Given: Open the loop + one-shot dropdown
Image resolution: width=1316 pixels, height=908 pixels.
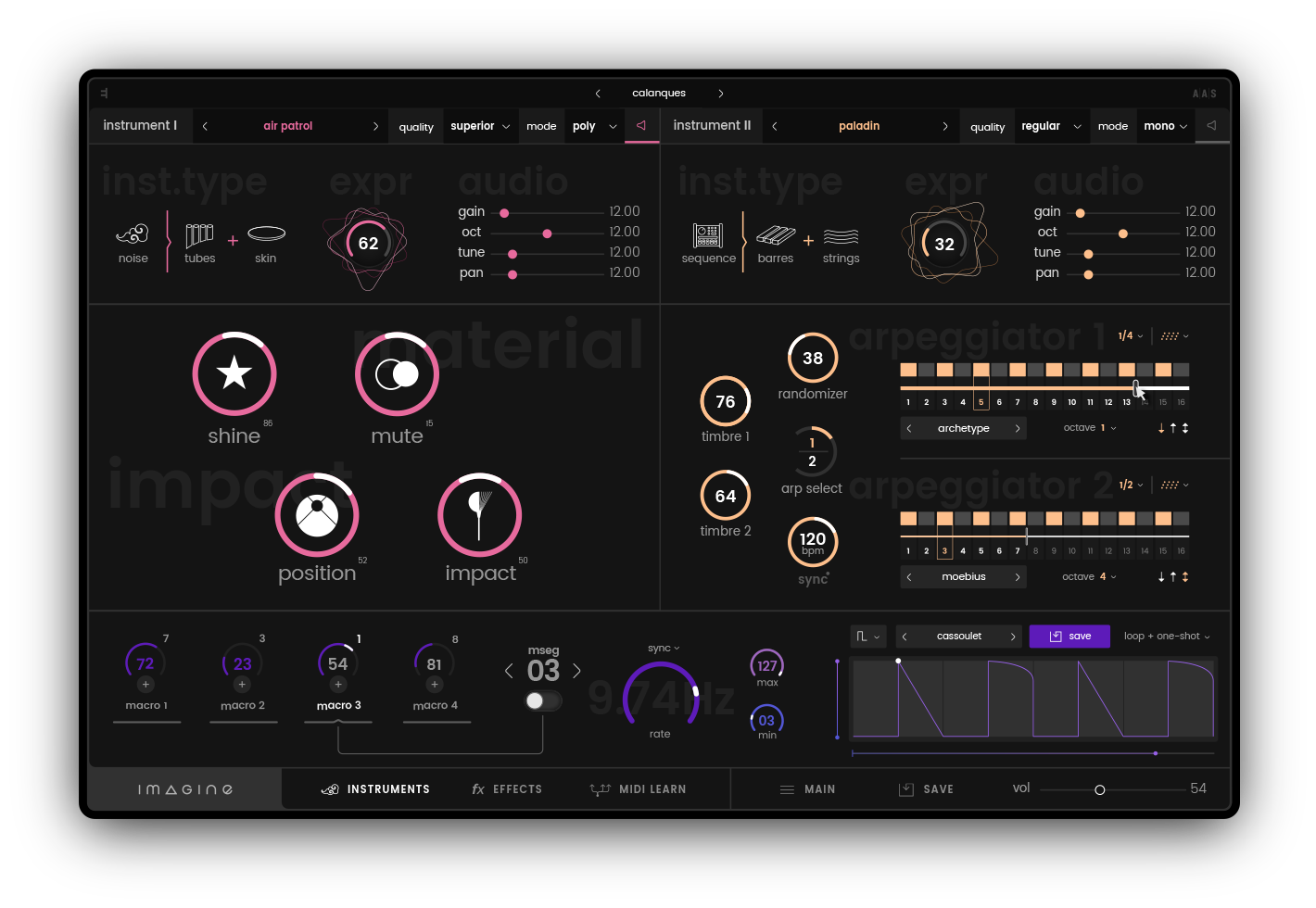Looking at the screenshot, I should coord(1167,637).
